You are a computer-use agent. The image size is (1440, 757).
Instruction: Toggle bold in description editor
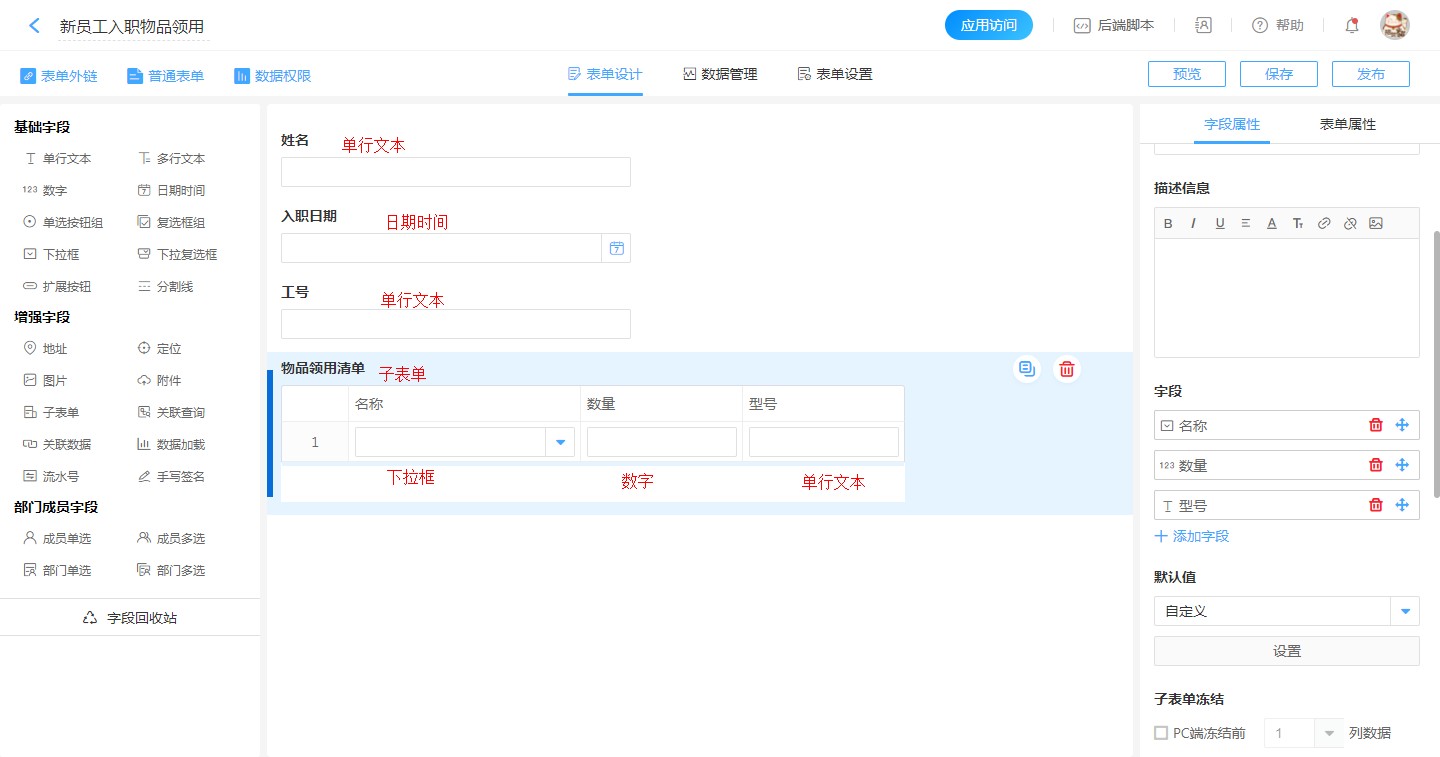pos(1168,224)
